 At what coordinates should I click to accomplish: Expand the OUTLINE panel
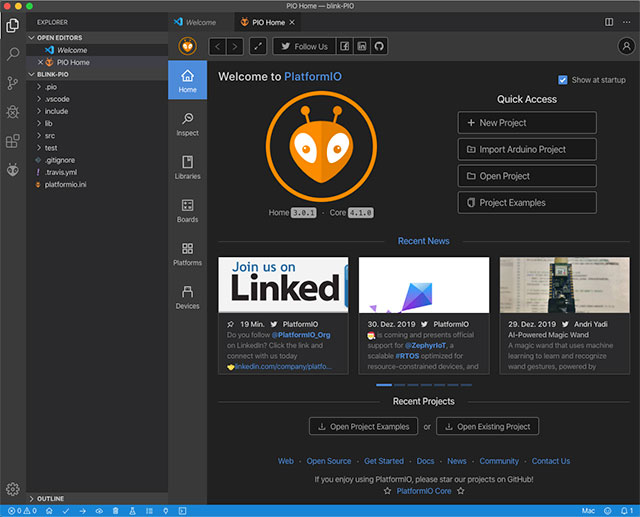point(50,497)
